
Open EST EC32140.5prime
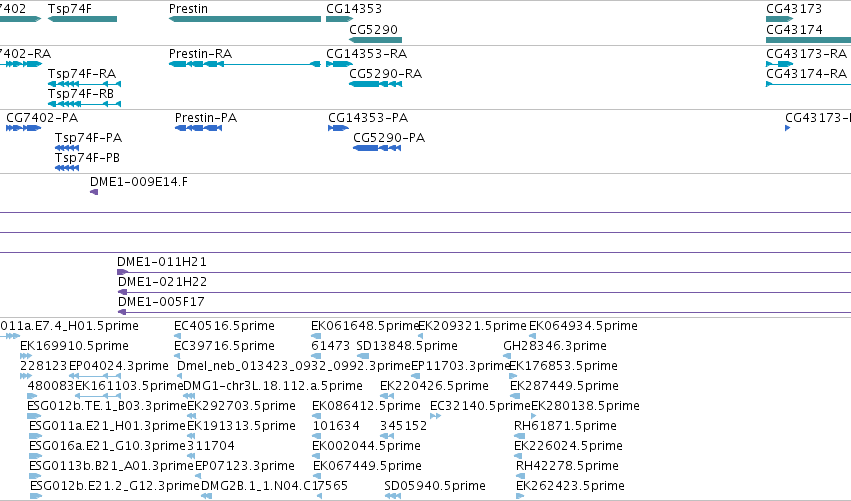coord(480,406)
